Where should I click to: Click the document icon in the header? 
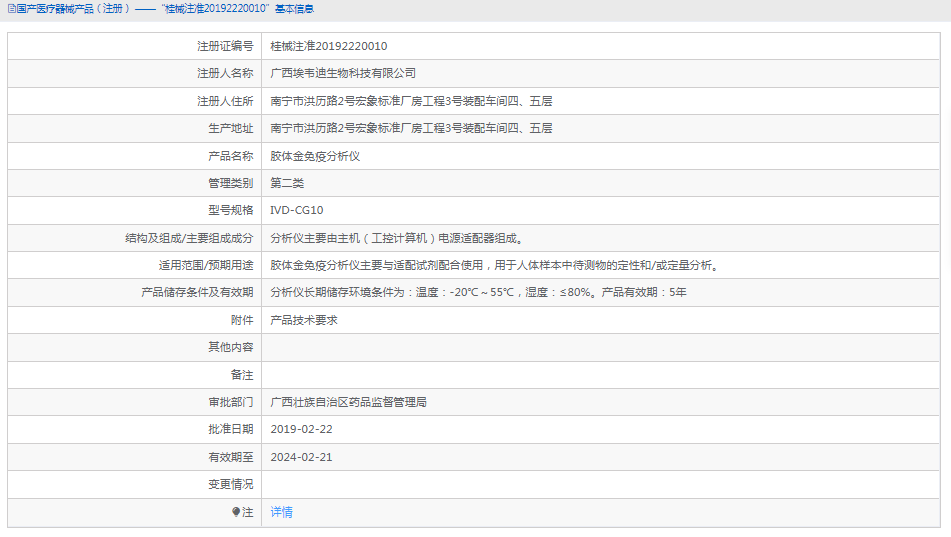click(x=12, y=9)
